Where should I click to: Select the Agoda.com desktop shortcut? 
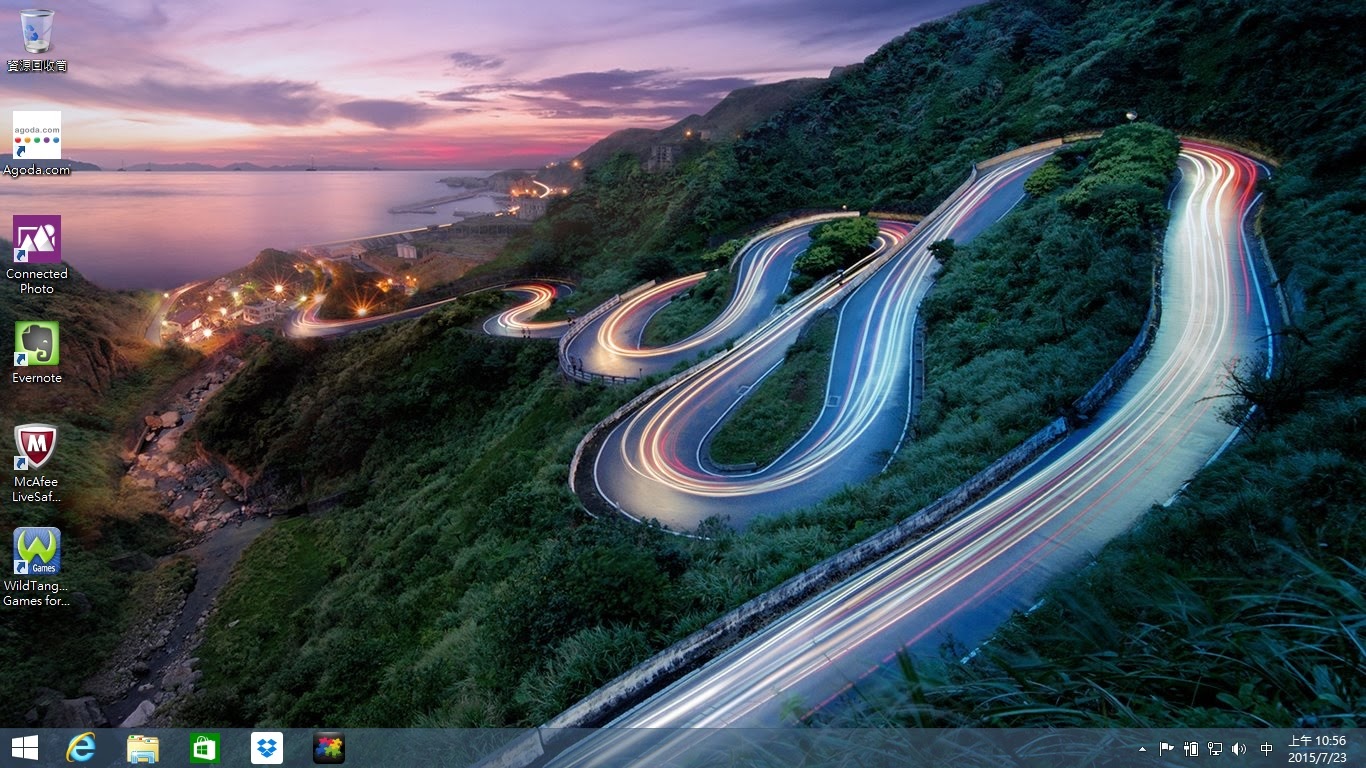[x=37, y=144]
